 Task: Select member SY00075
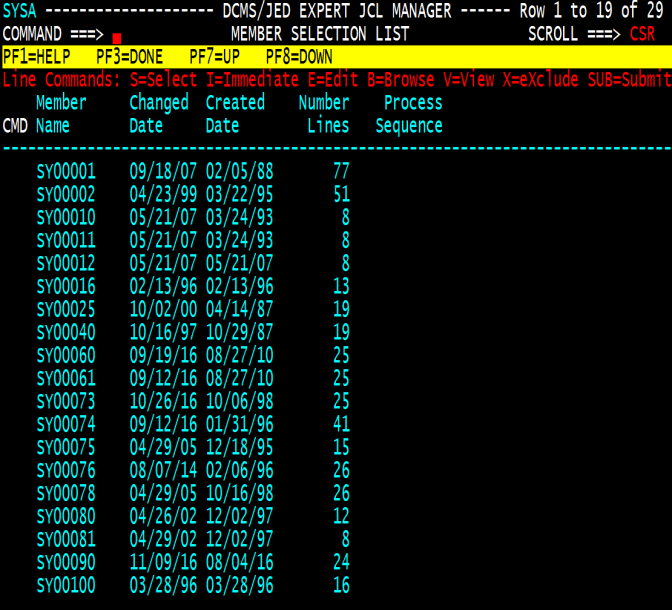tap(66, 448)
